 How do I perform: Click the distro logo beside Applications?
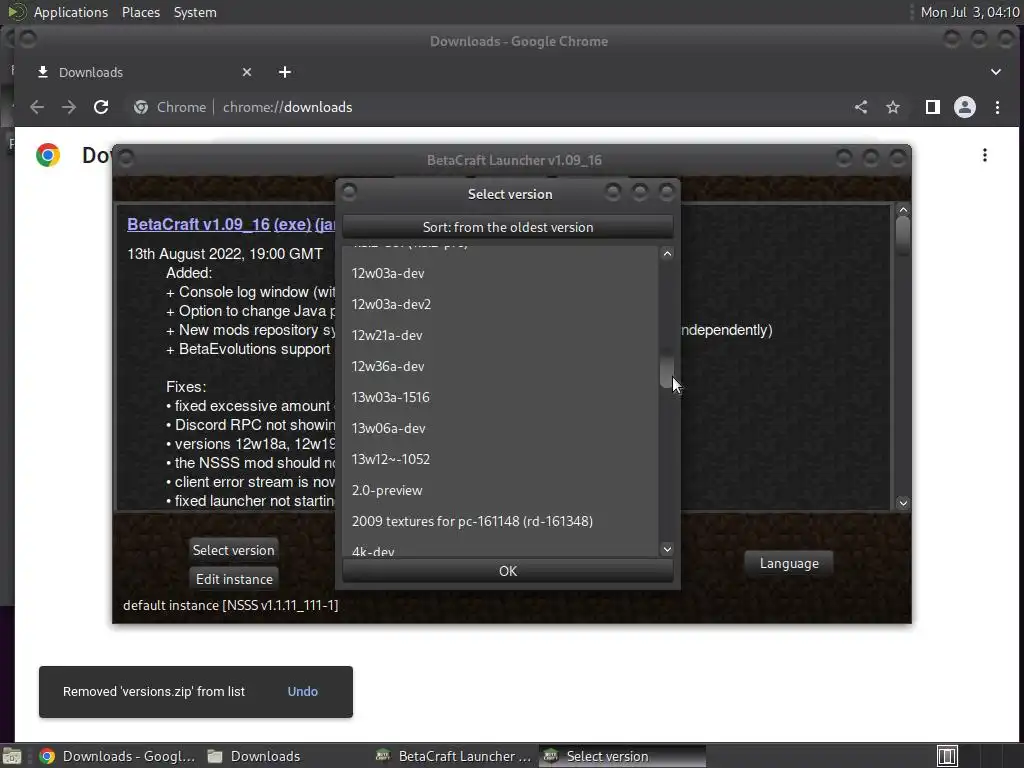coord(16,12)
